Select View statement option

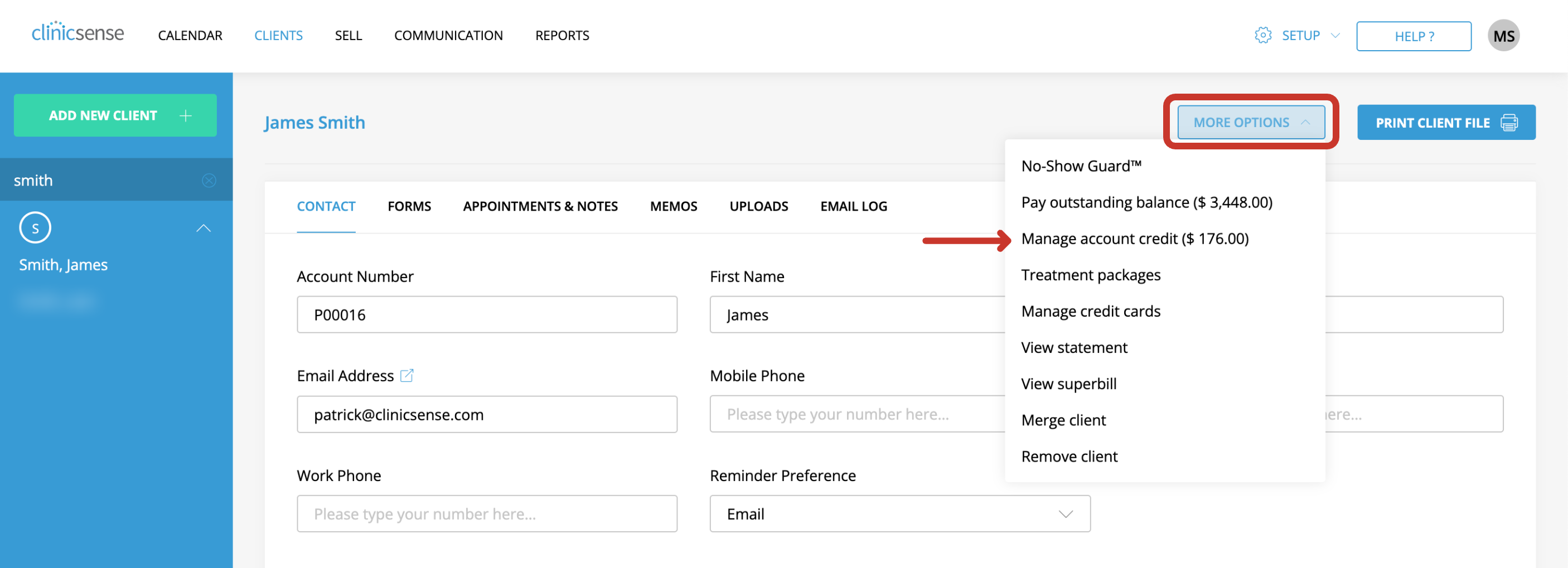(x=1074, y=348)
